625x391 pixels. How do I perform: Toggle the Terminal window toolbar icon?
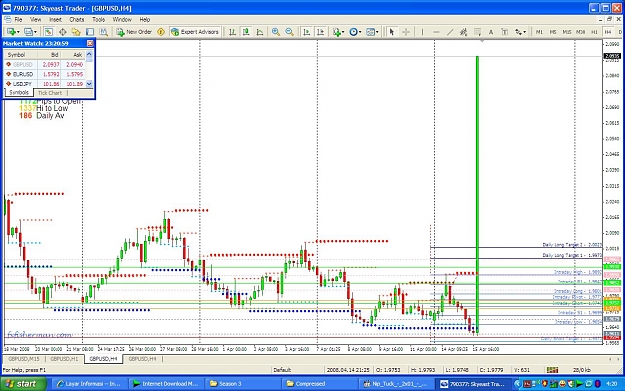click(90, 32)
